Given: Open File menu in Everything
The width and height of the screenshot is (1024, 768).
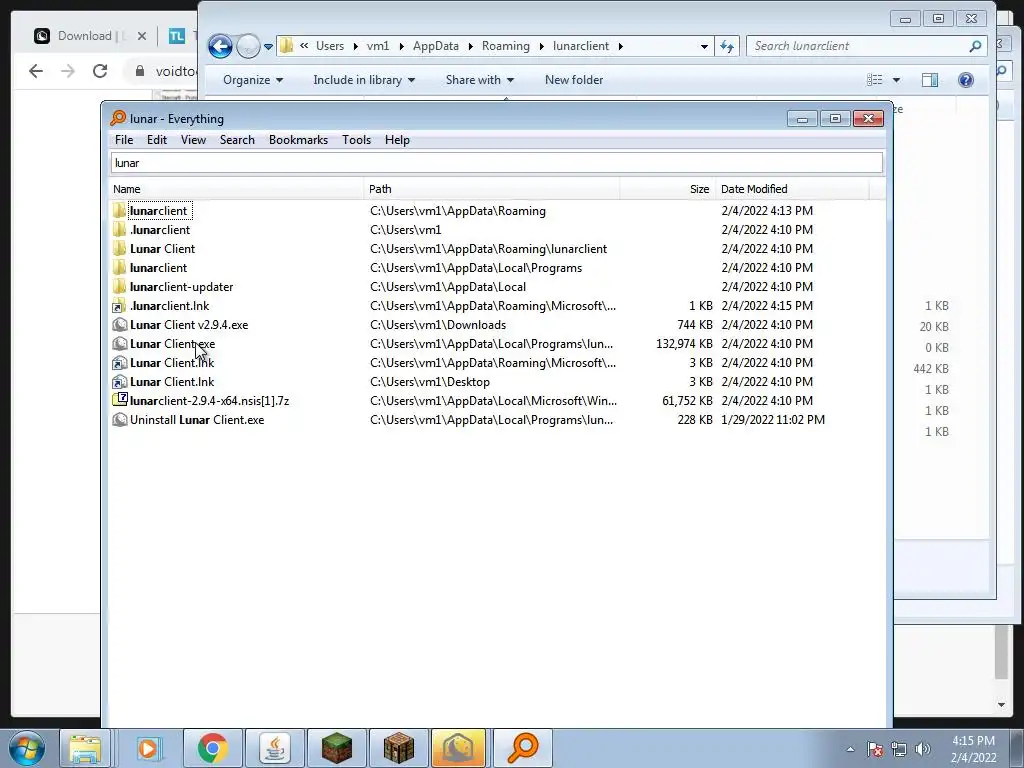Looking at the screenshot, I should click(x=124, y=140).
